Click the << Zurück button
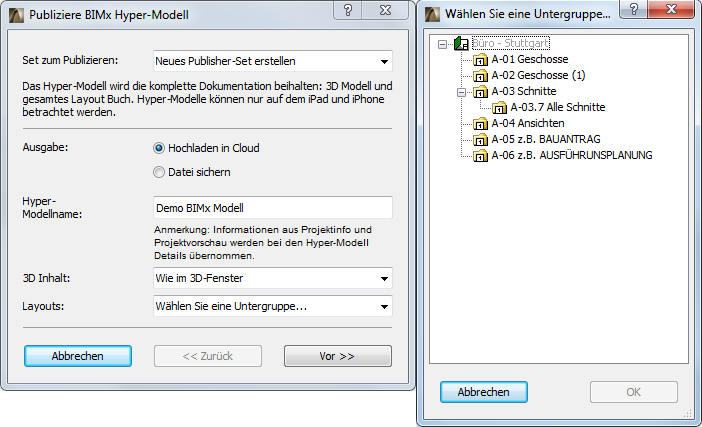Screen dimensions: 702x427 208,356
